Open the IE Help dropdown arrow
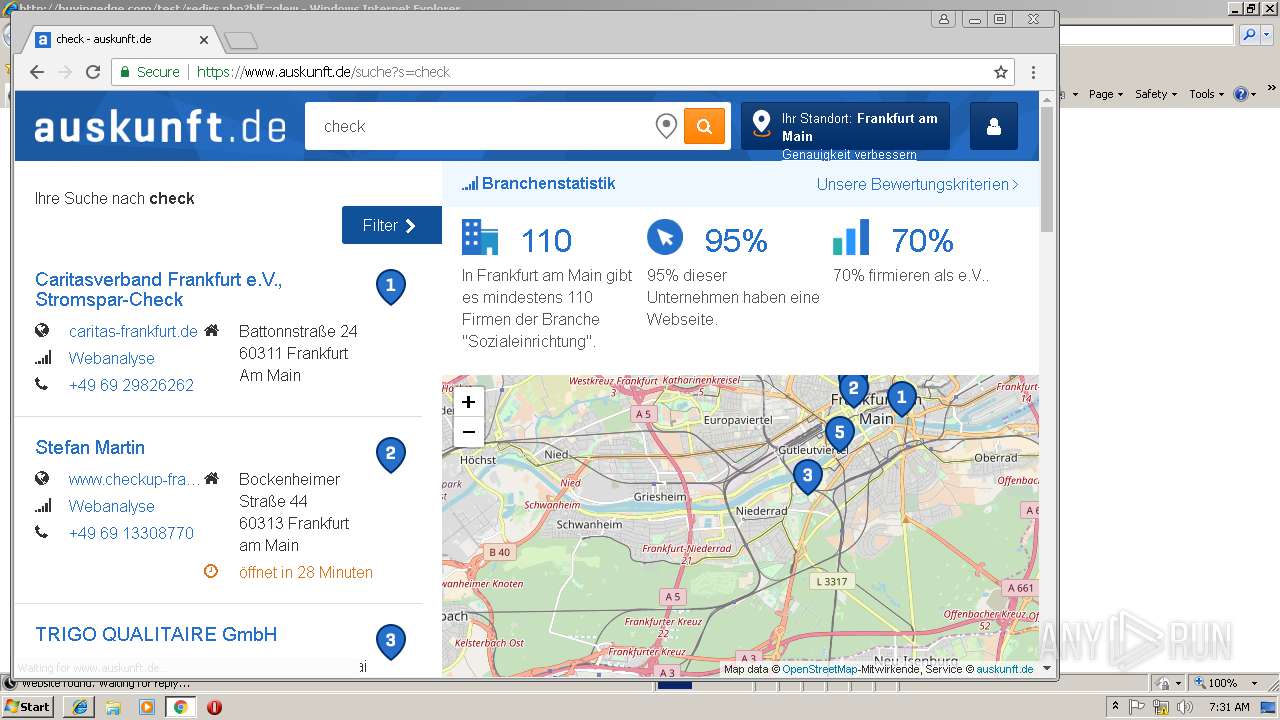 coord(1254,93)
